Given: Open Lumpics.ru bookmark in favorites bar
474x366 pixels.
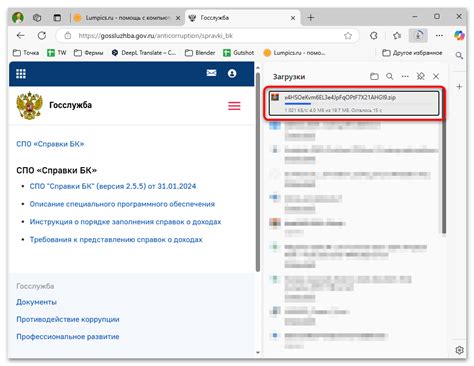Looking at the screenshot, I should (294, 53).
